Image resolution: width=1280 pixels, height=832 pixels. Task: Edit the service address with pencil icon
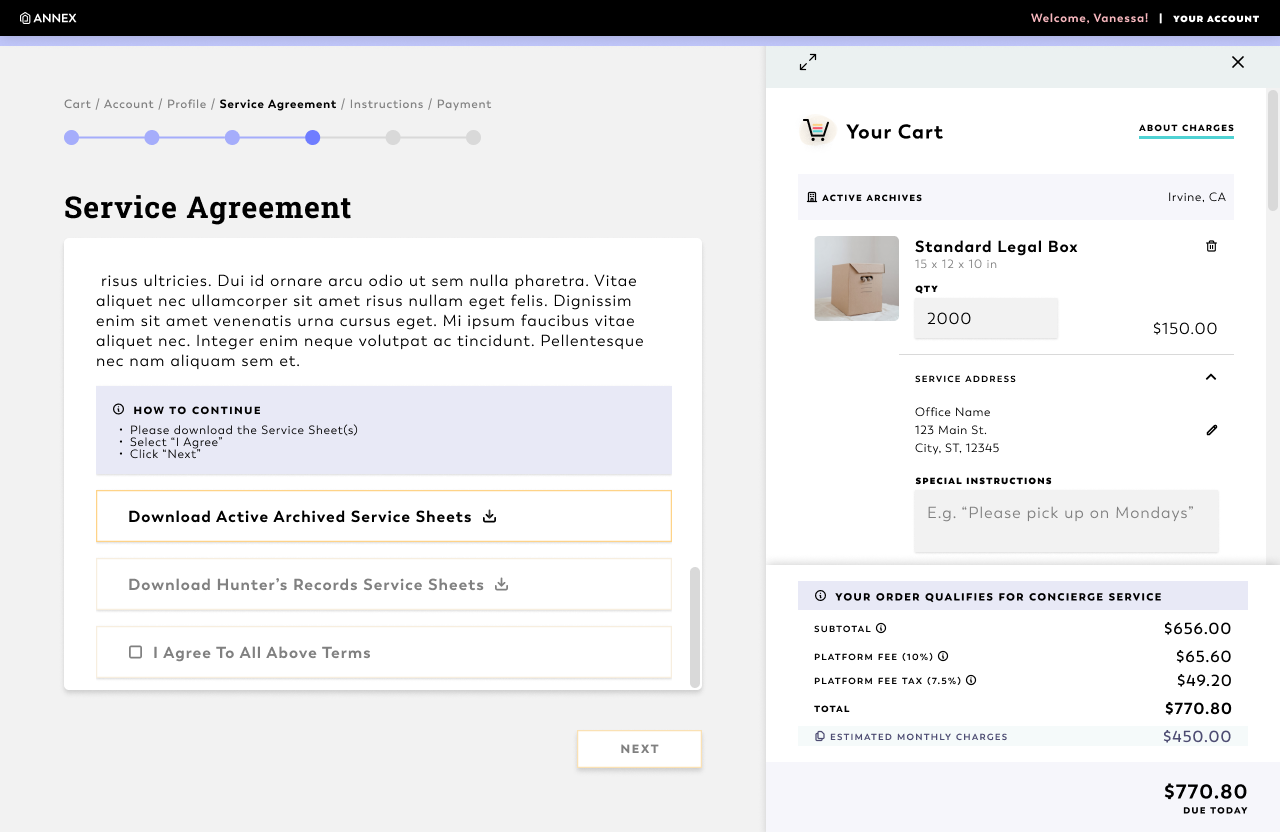pos(1212,430)
